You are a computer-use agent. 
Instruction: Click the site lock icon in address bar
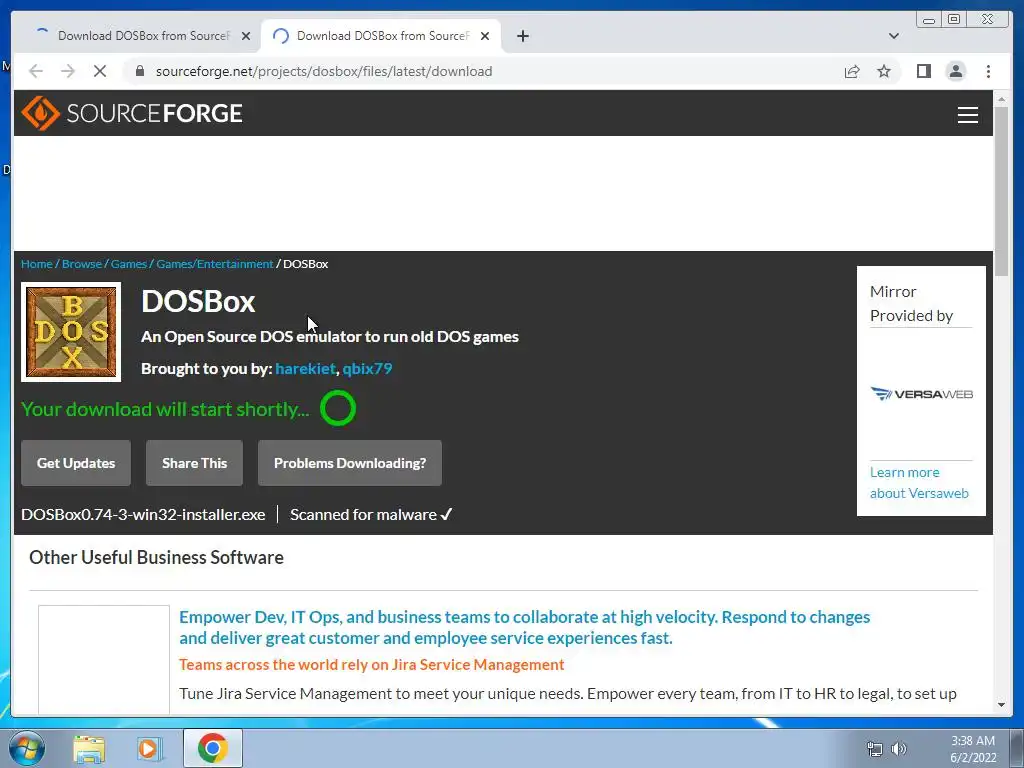pyautogui.click(x=140, y=71)
